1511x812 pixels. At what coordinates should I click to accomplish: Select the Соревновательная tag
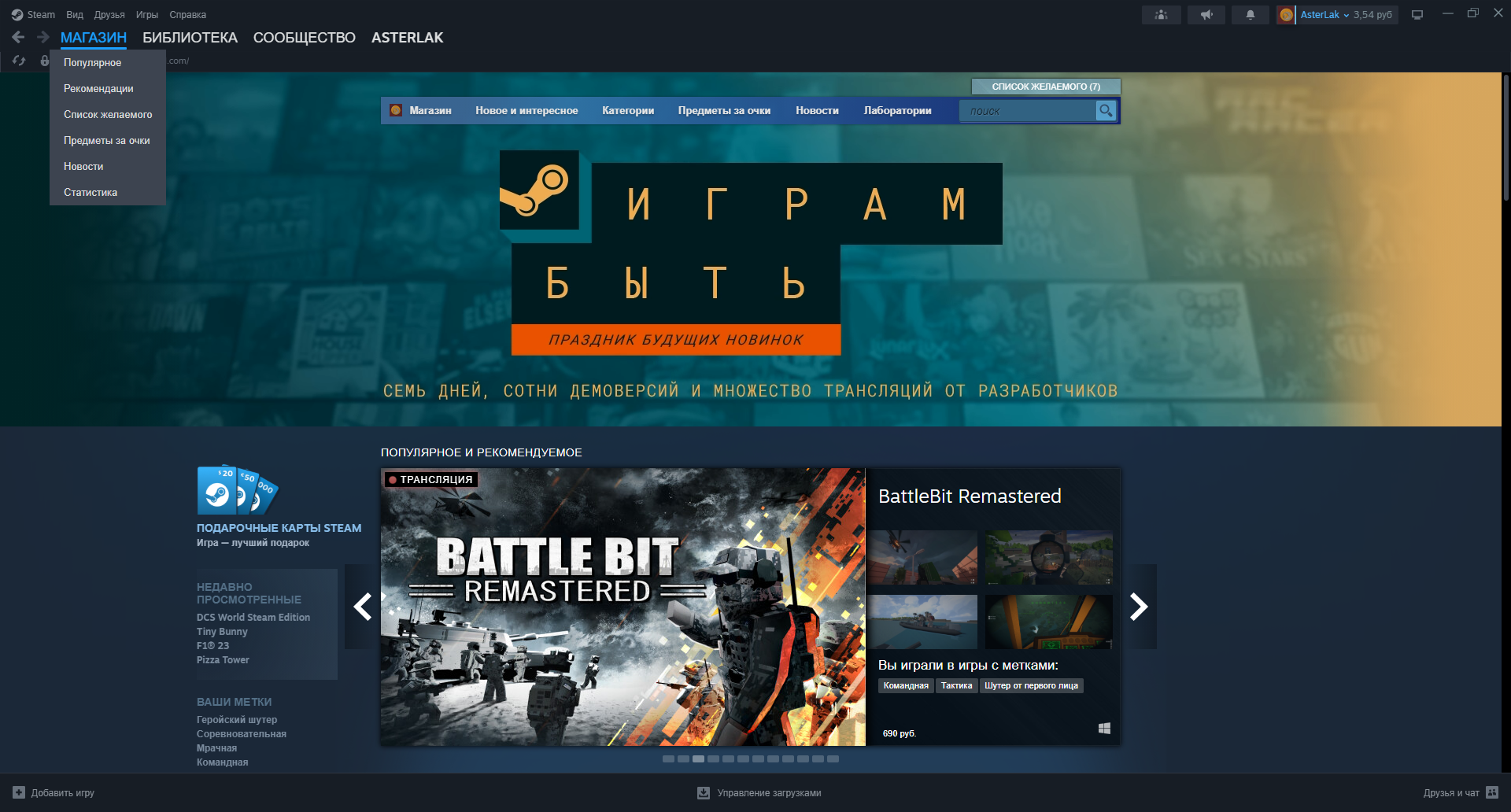[x=242, y=734]
